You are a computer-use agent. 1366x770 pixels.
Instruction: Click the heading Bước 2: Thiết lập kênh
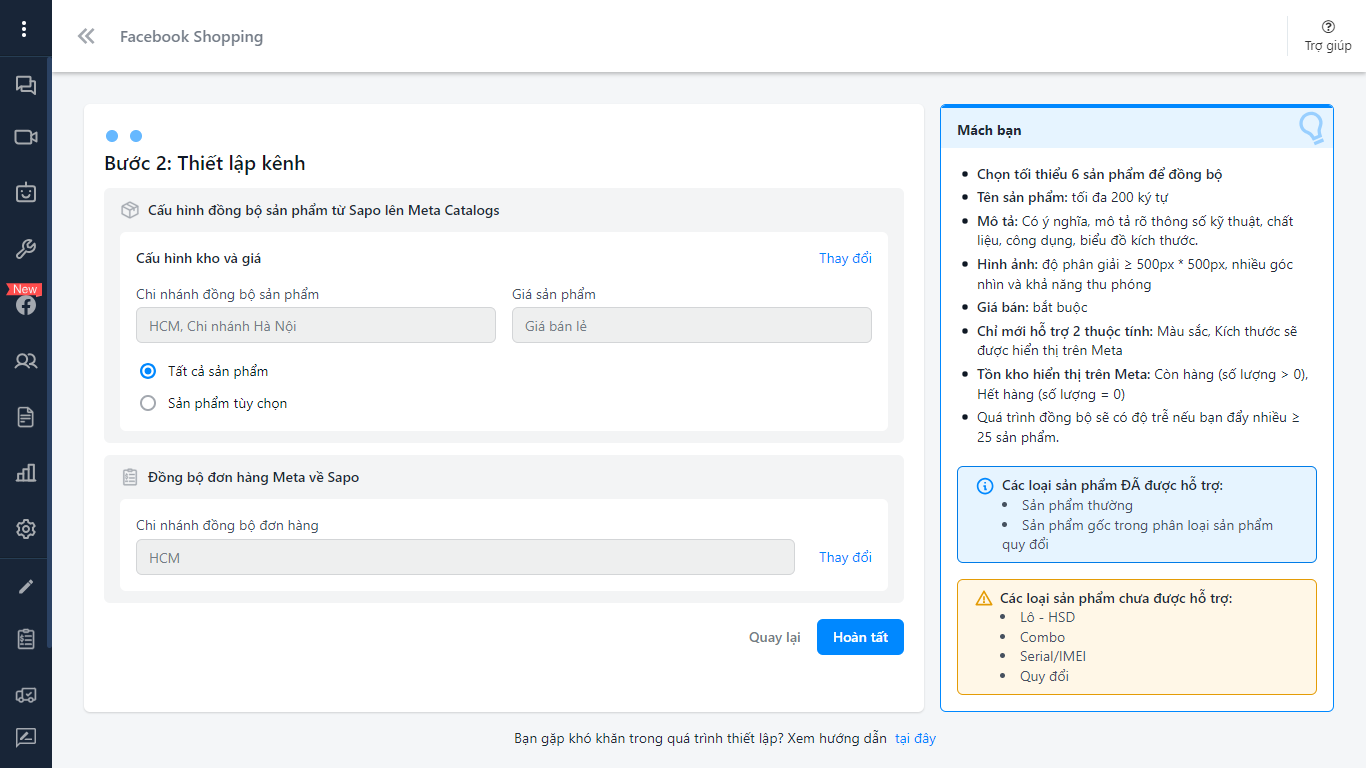pos(205,164)
